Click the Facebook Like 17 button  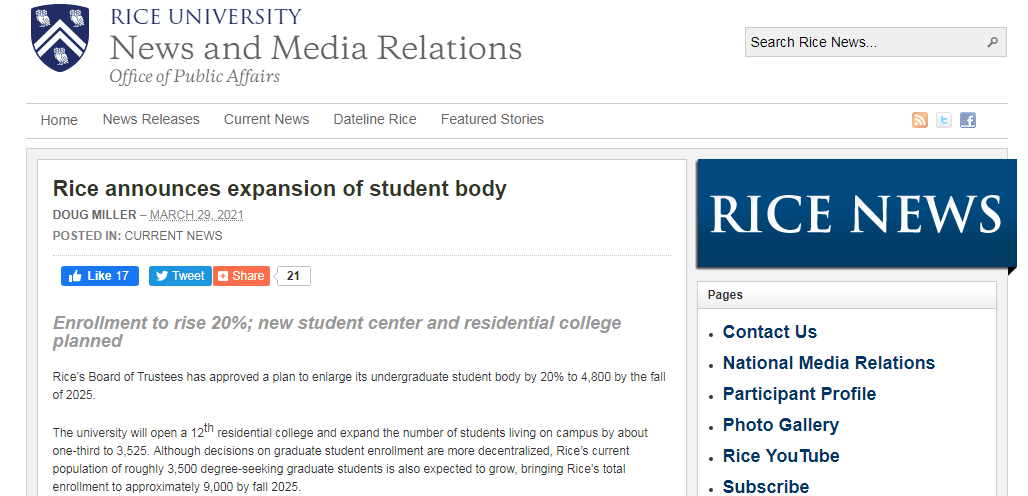click(100, 276)
